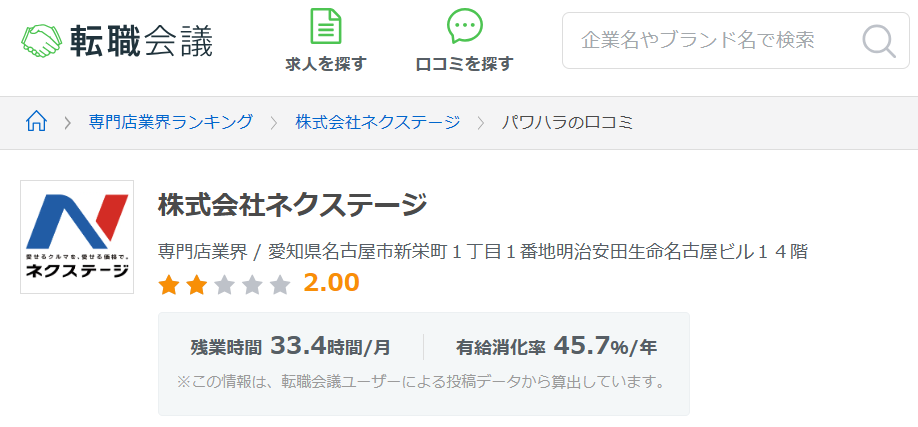Screen dimensions: 918x427
Task: Select パワハラの口コミ breadcrumb text
Action: [567, 122]
